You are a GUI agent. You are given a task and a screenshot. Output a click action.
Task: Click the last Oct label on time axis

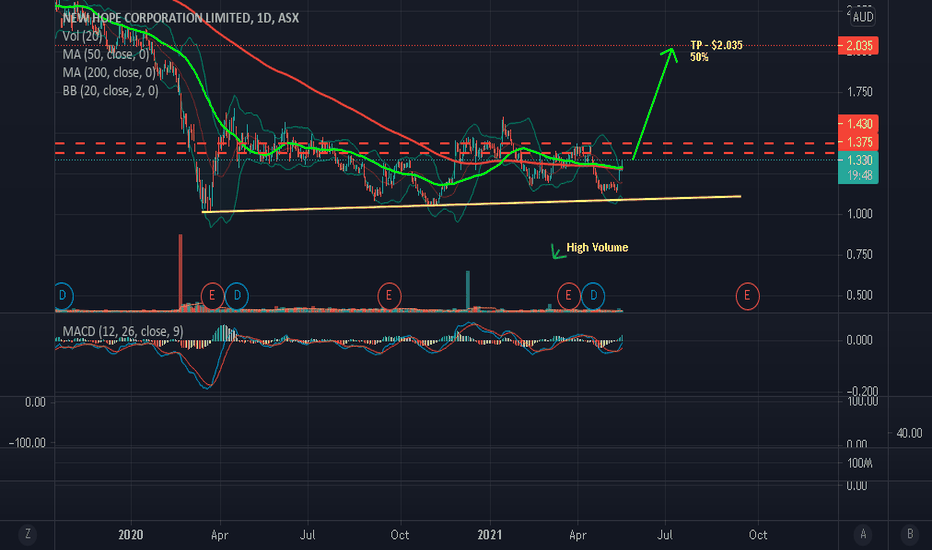(758, 535)
